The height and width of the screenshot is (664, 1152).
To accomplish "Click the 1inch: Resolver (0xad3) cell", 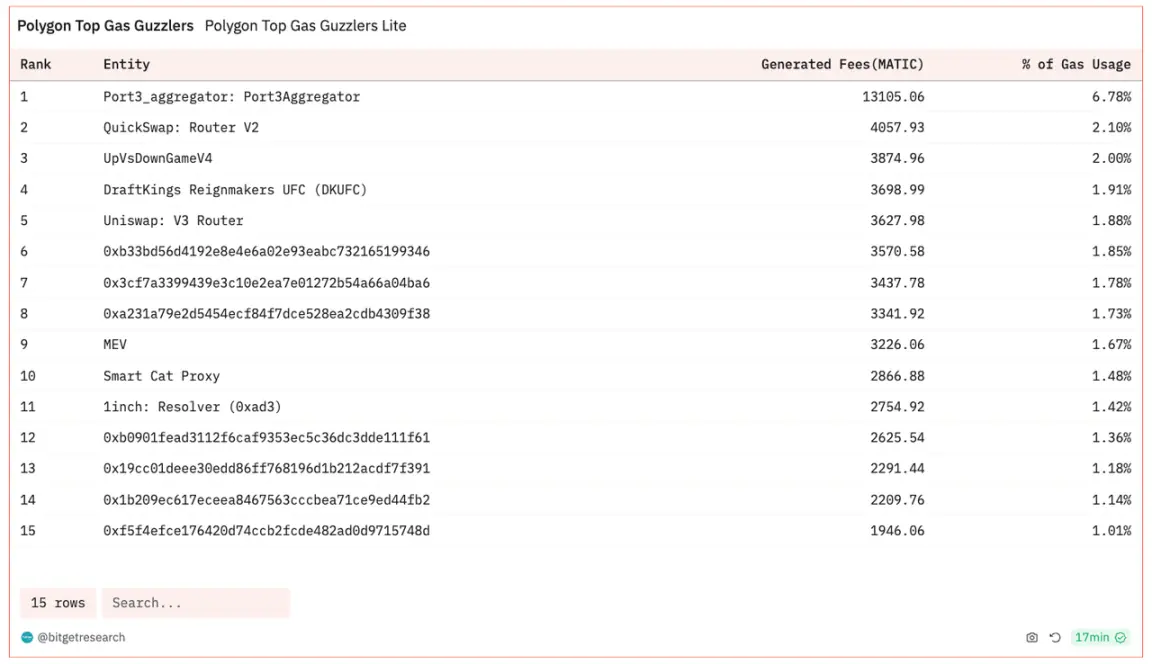I will click(x=192, y=407).
